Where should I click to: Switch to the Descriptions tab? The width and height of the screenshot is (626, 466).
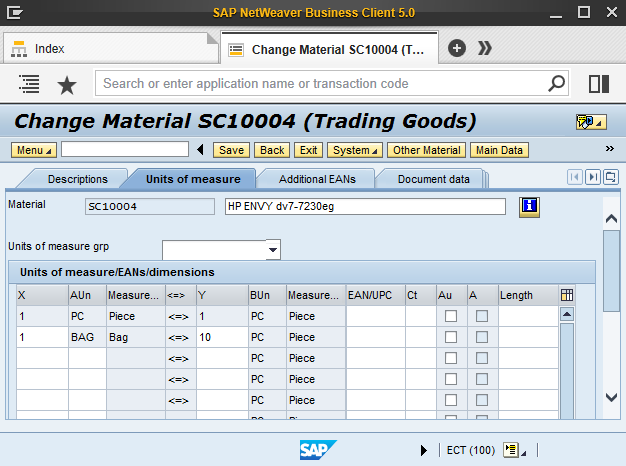[78, 179]
